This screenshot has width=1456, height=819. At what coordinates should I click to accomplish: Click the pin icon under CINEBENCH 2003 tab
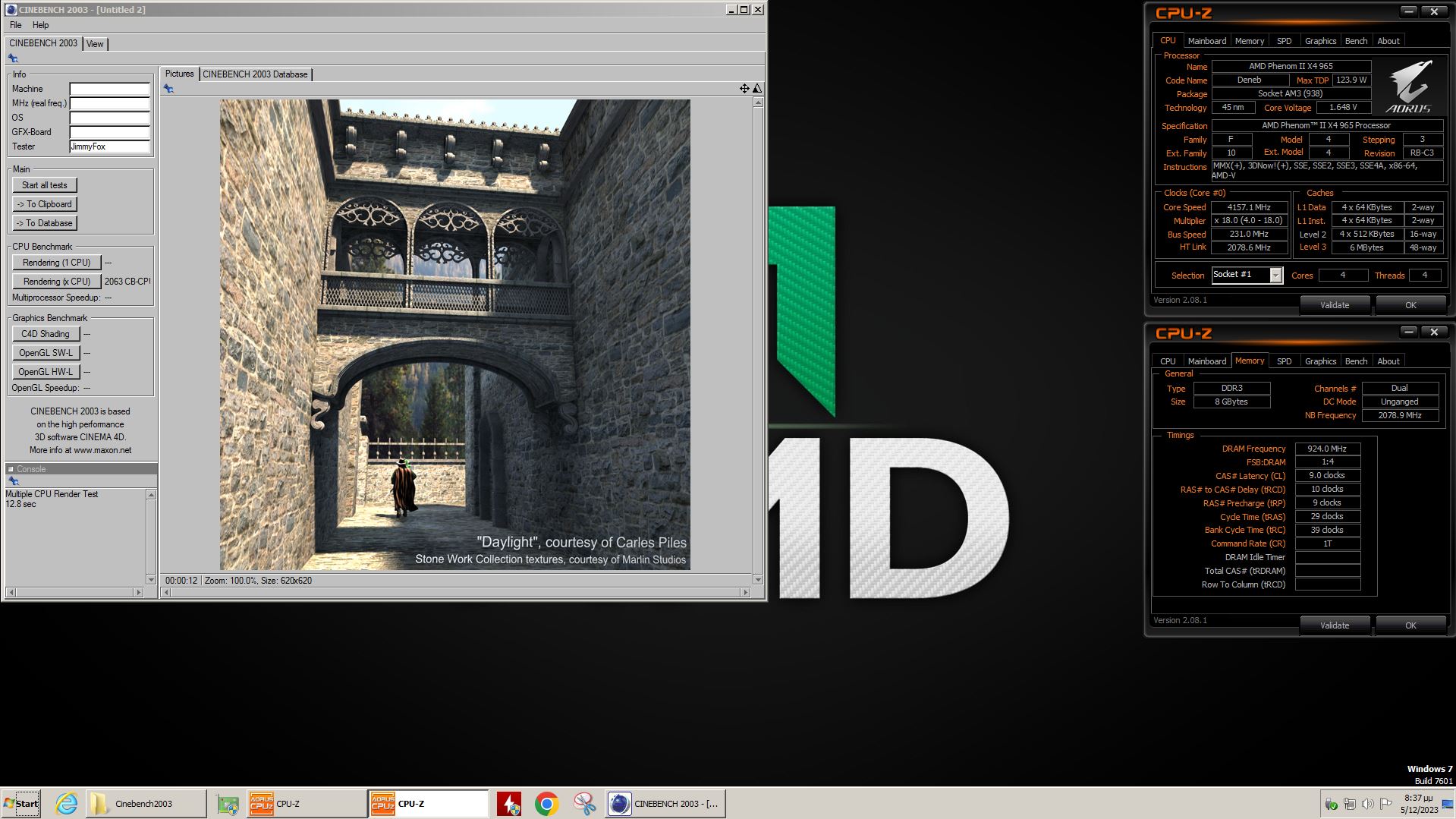[13, 58]
